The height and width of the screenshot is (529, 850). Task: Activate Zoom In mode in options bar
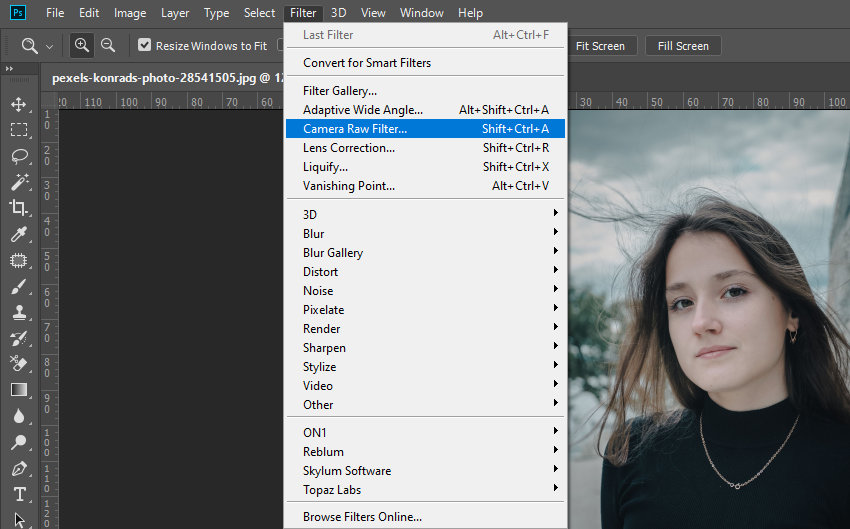[82, 46]
